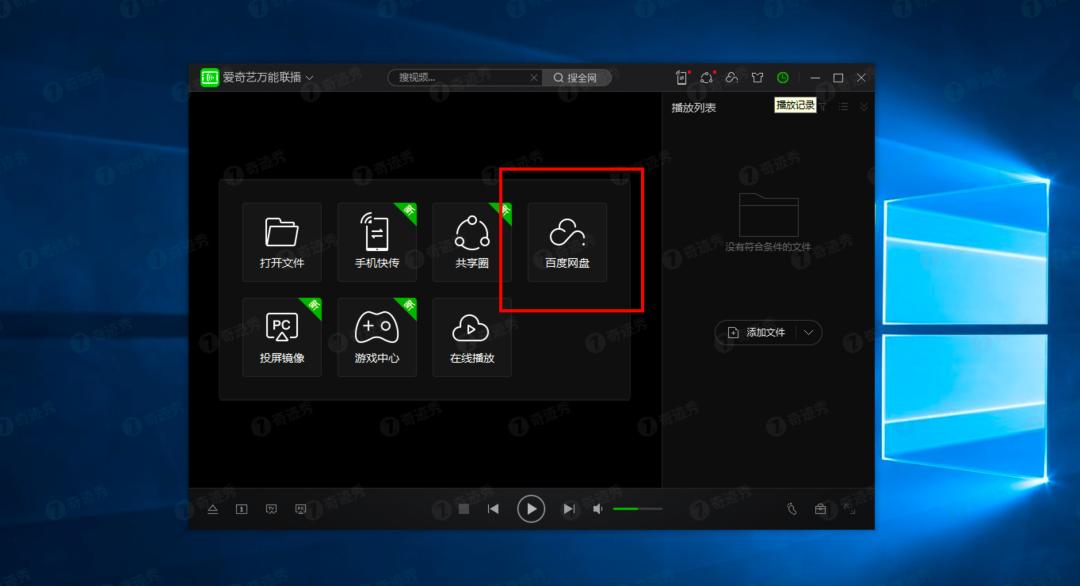This screenshot has height=586, width=1080.
Task: Click the 爱奇艺万能联播 title text
Action: (262, 77)
